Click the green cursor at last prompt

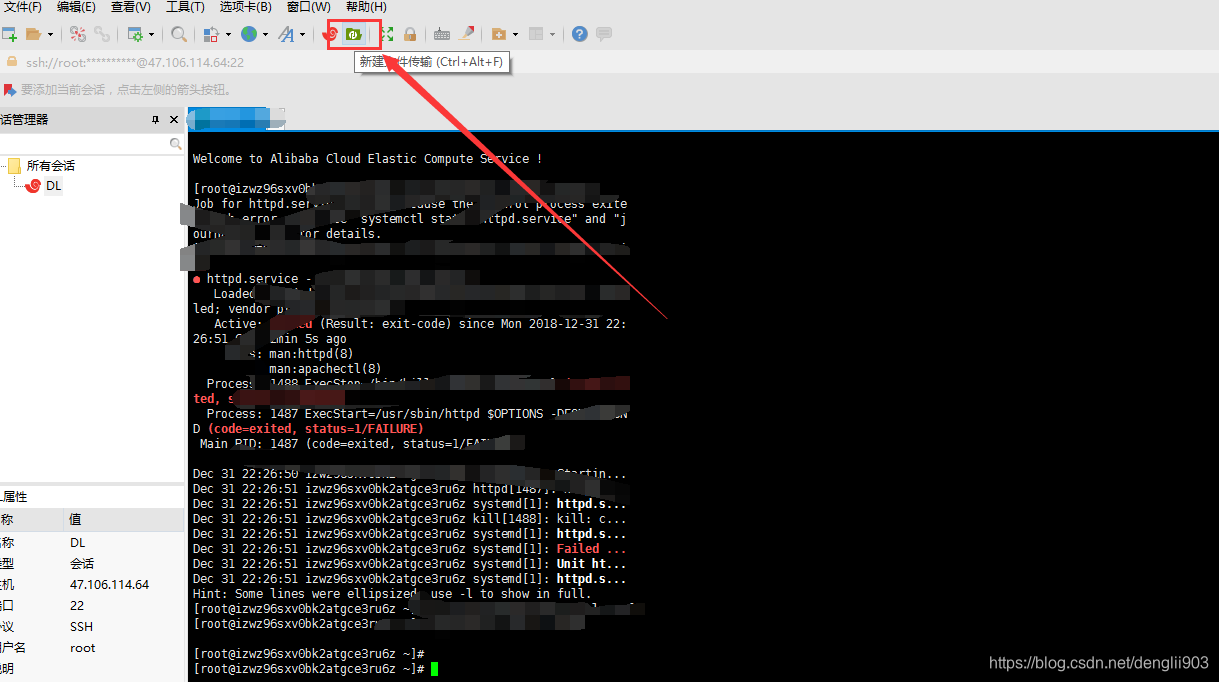point(435,669)
